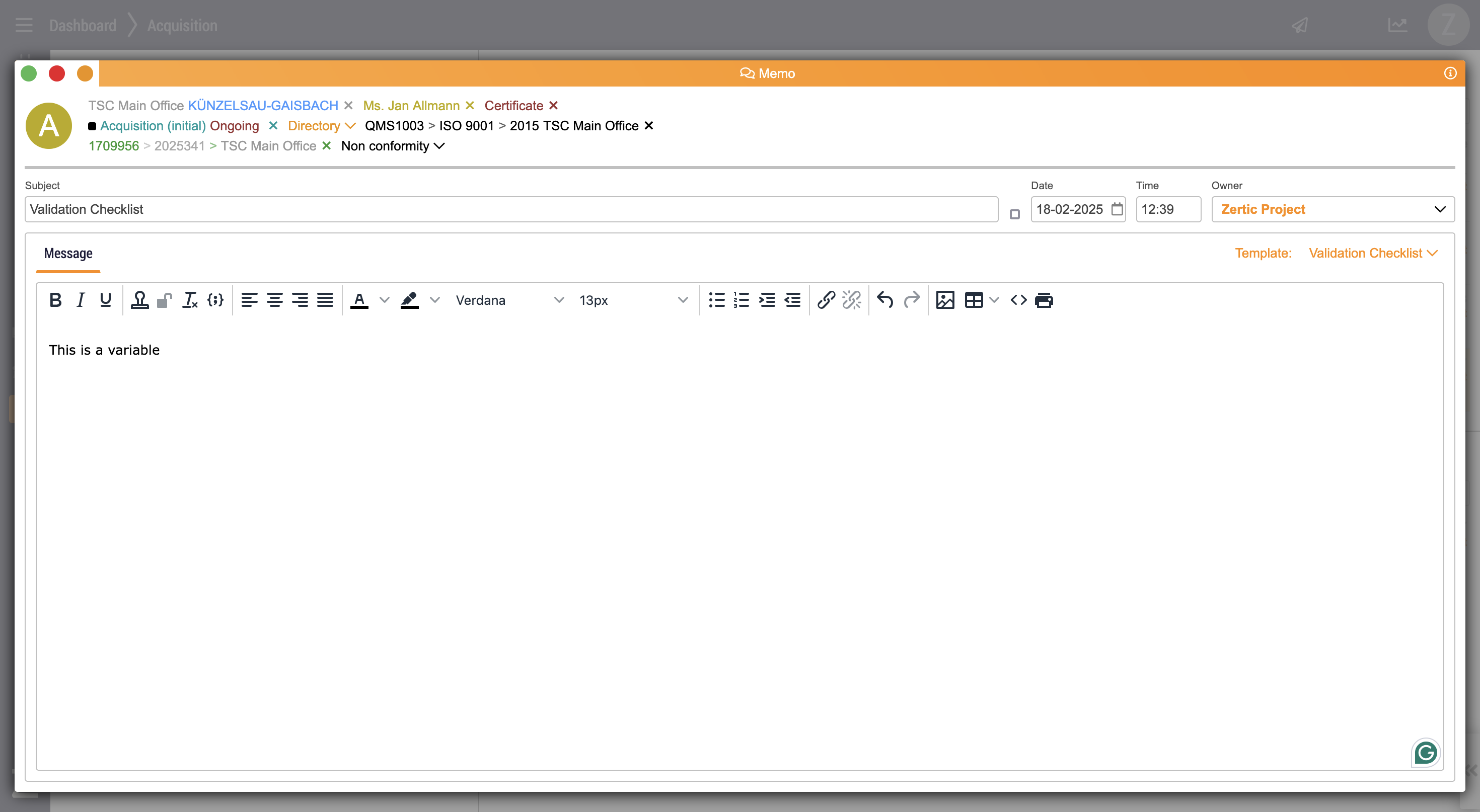Open the Non conformity menu

[393, 146]
